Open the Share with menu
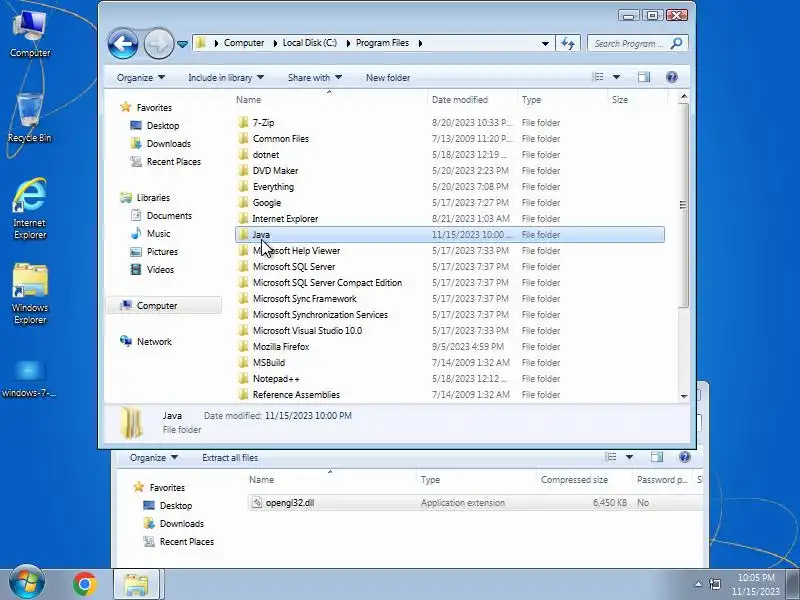This screenshot has height=600, width=800. 314,78
